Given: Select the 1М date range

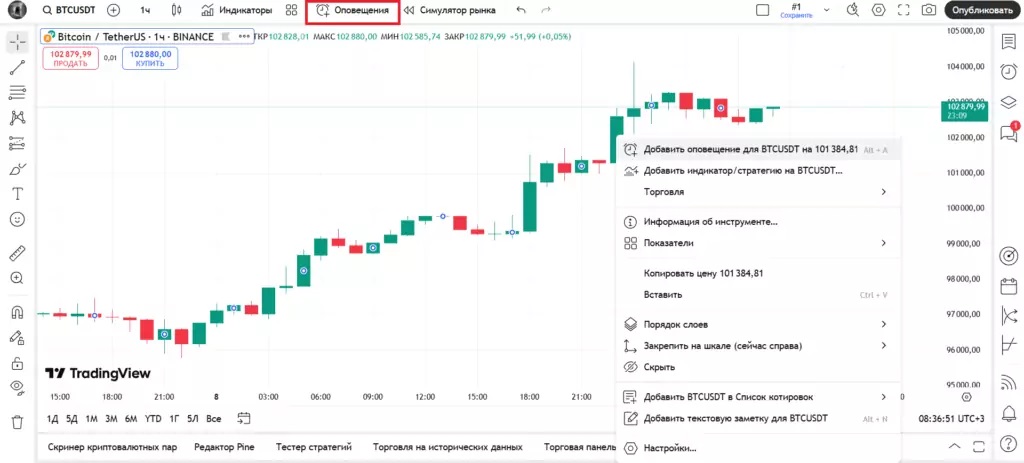Looking at the screenshot, I should (x=91, y=419).
